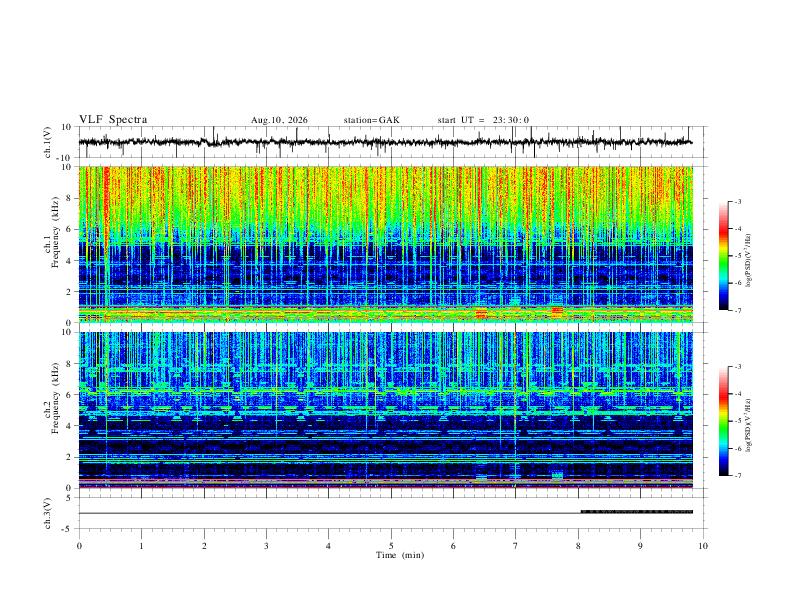Image resolution: width=792 pixels, height=612 pixels.
Task: Click the red burst near 7.7 minutes in ch.1
Action: coord(557,310)
